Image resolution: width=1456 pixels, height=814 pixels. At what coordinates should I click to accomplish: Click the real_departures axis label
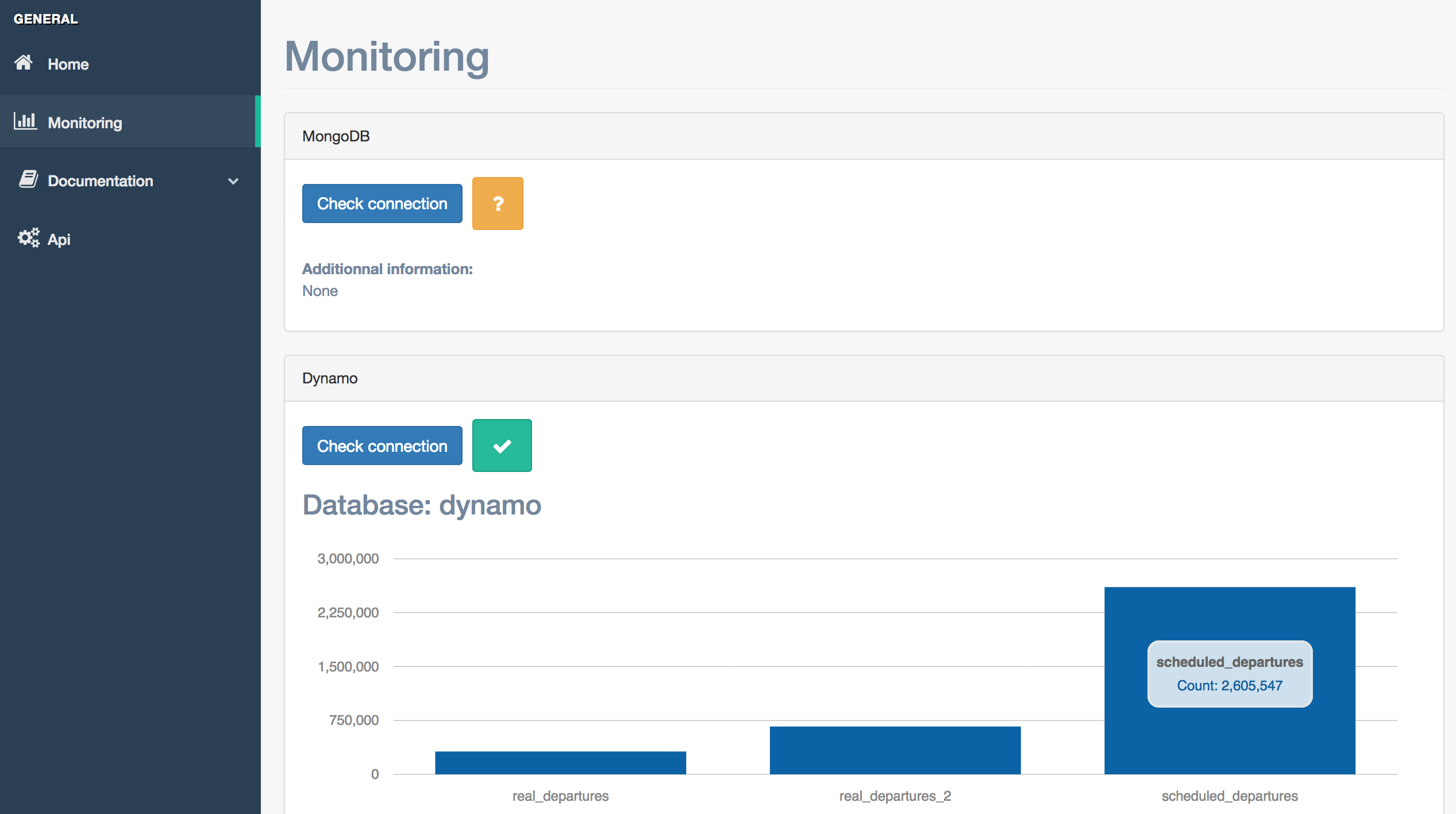[x=560, y=796]
